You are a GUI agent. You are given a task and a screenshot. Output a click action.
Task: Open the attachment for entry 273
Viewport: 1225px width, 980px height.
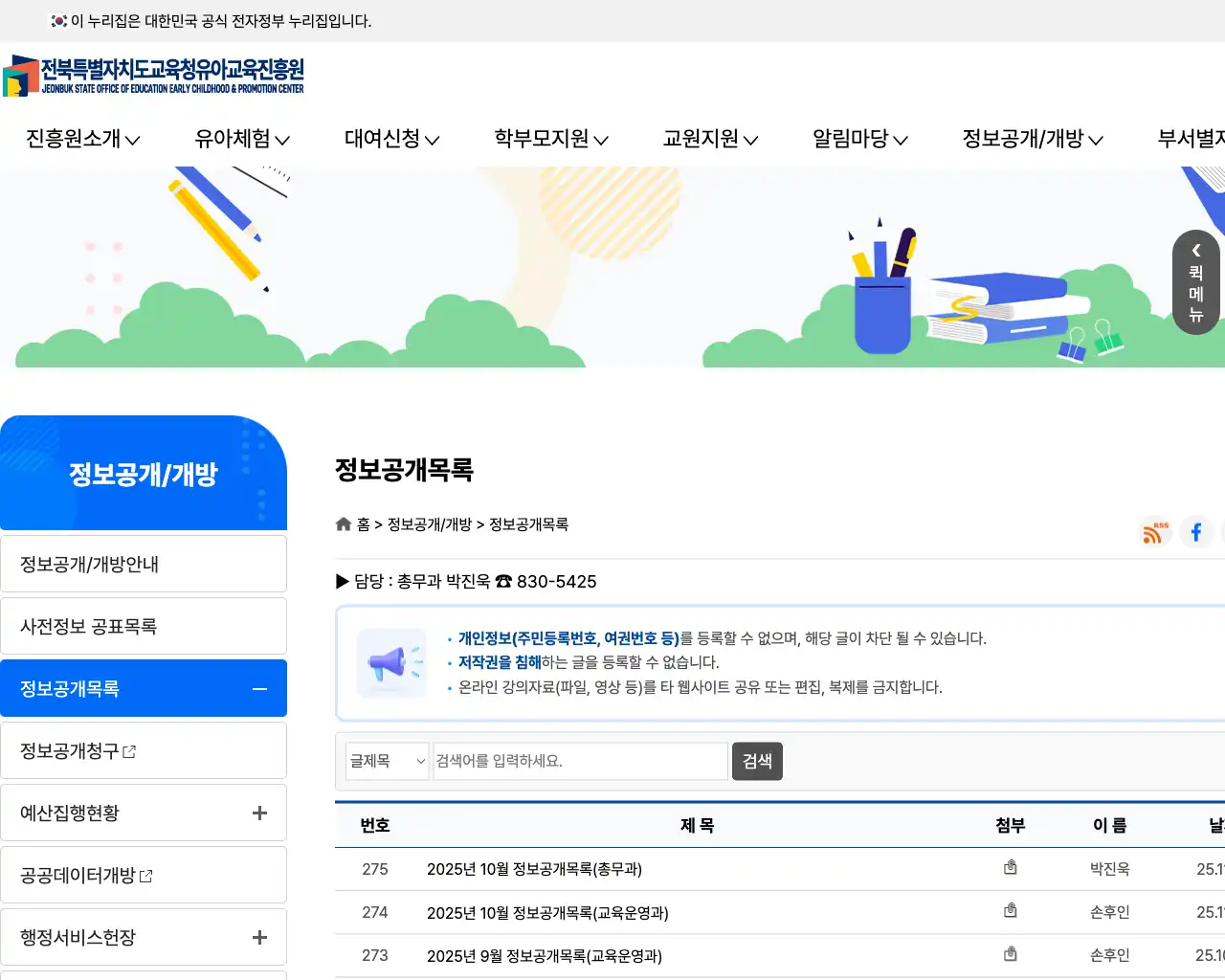[1011, 953]
